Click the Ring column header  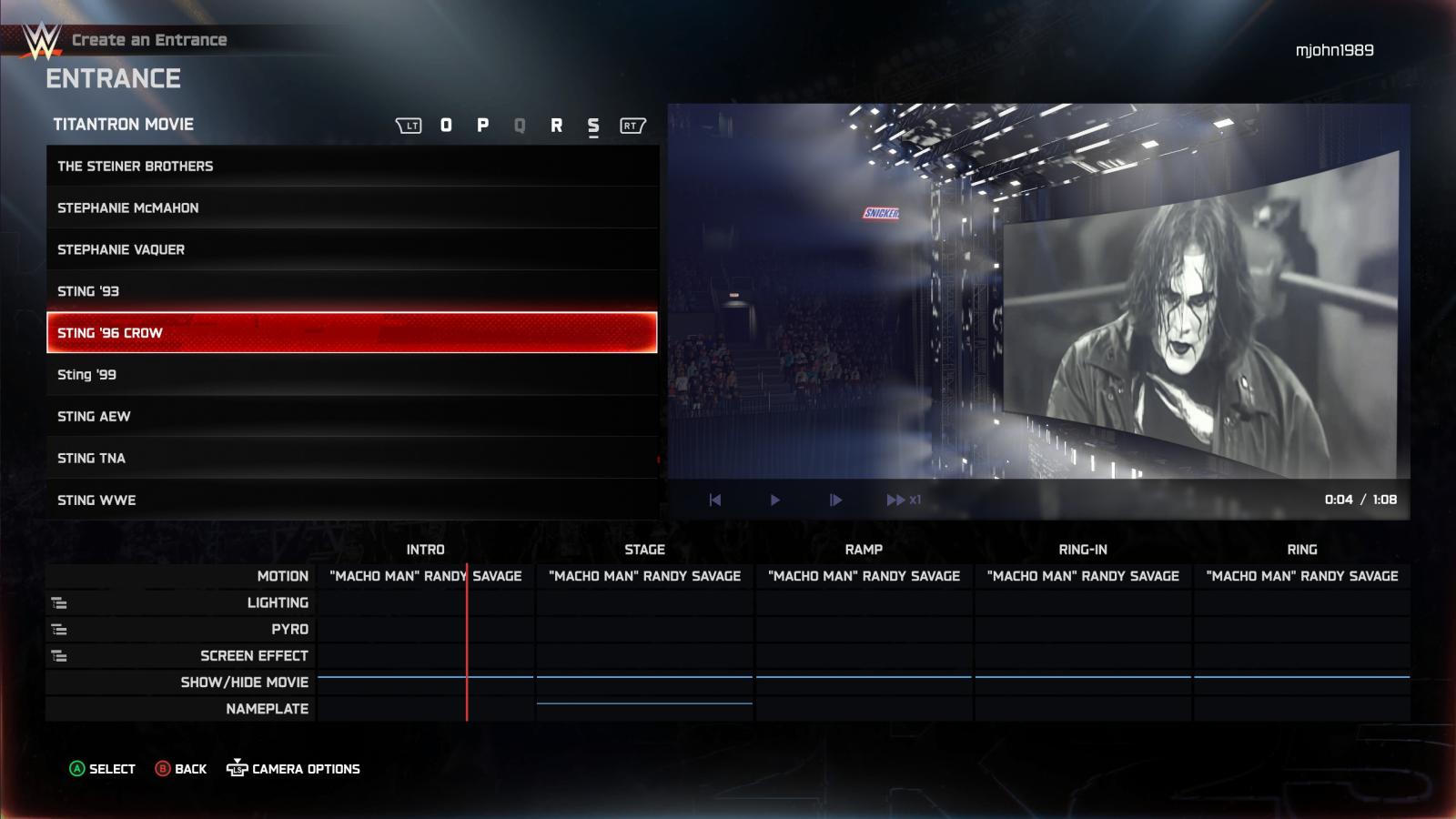[x=1302, y=550]
